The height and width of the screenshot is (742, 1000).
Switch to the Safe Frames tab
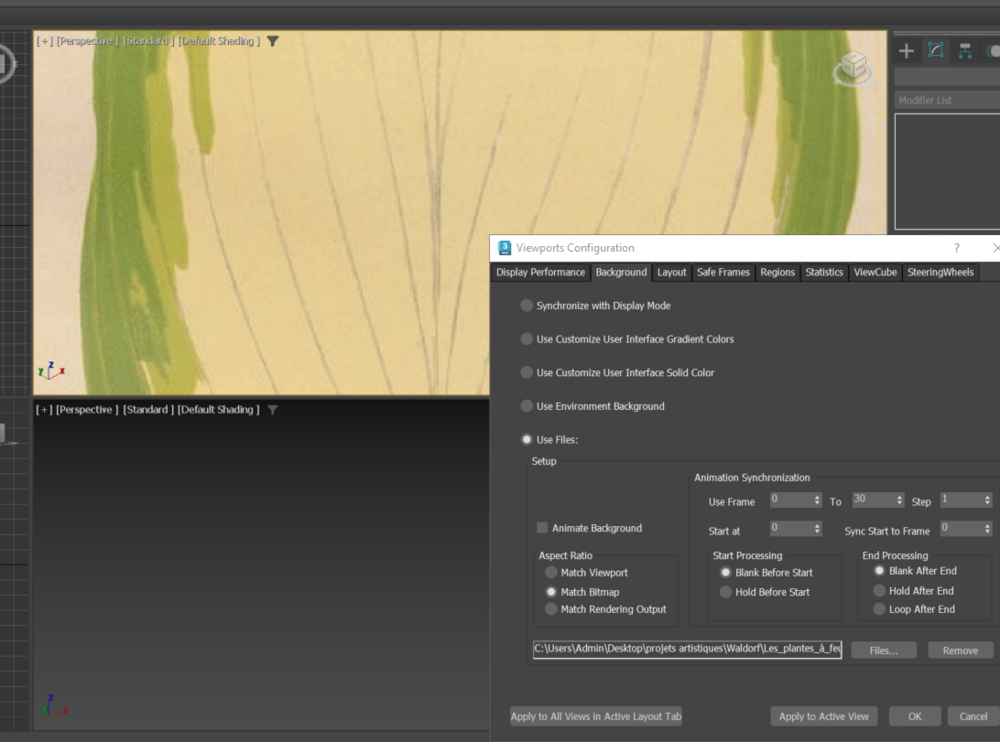click(723, 272)
